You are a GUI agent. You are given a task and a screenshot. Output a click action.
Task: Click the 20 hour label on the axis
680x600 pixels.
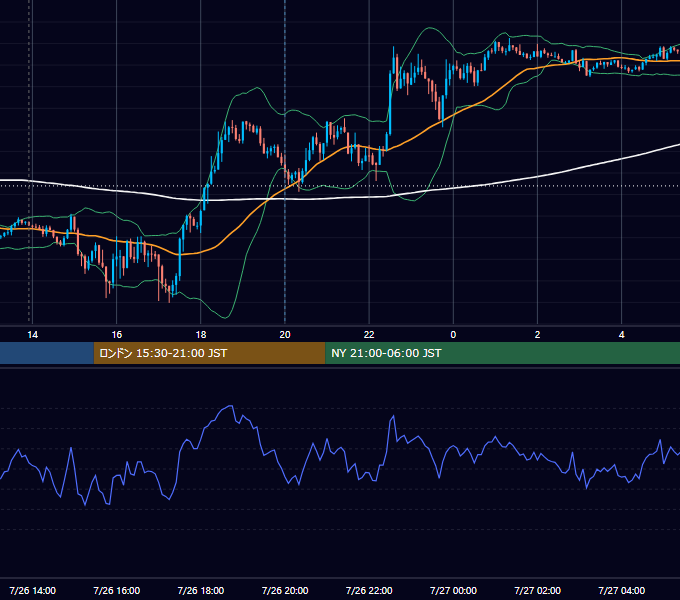pos(285,335)
